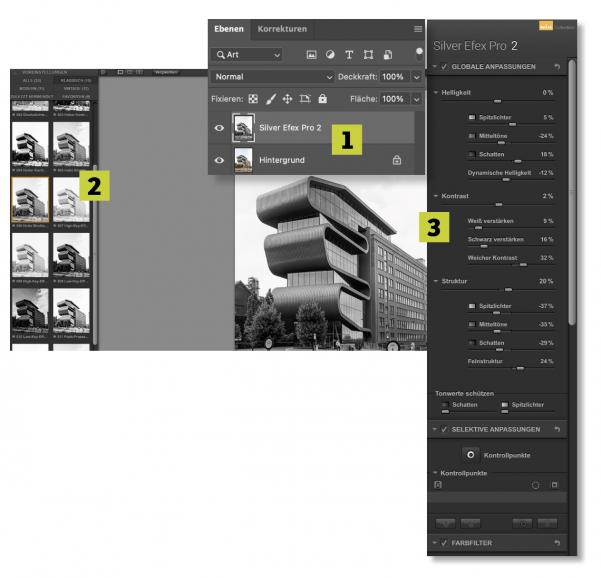The height and width of the screenshot is (578, 601).
Task: Reset Selektive Anpassungen with its arrow icon
Action: coord(557,429)
